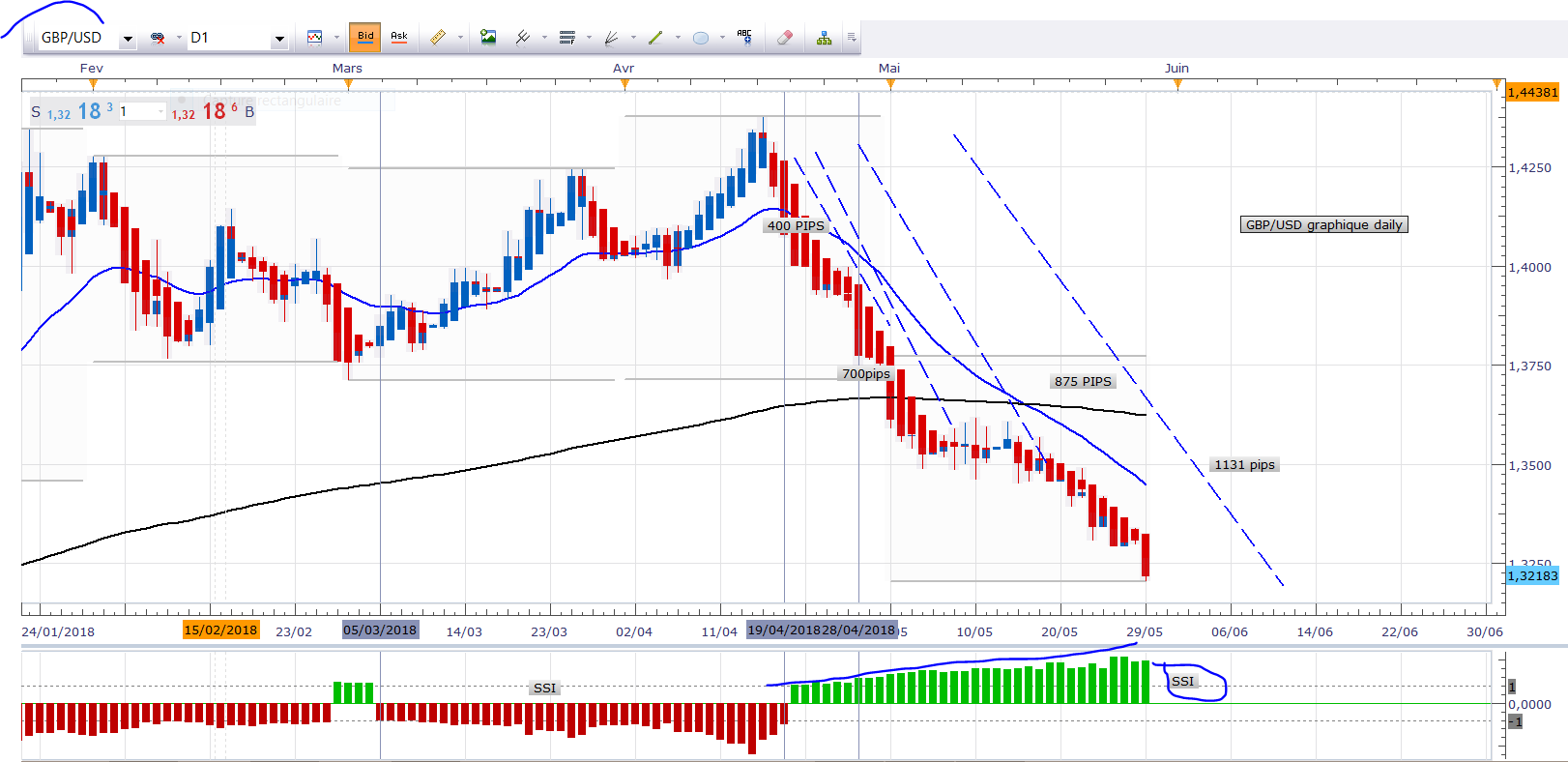The height and width of the screenshot is (762, 1568).
Task: Select the ellipse shape tool
Action: pyautogui.click(x=701, y=38)
